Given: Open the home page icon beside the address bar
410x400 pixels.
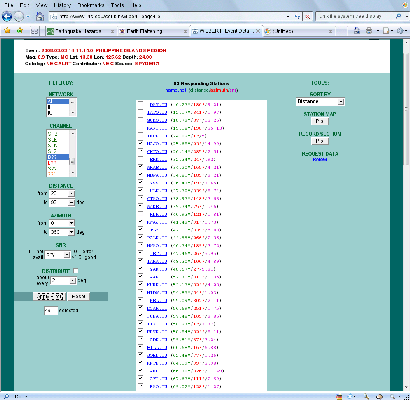Looking at the screenshot, I should click(40, 16).
